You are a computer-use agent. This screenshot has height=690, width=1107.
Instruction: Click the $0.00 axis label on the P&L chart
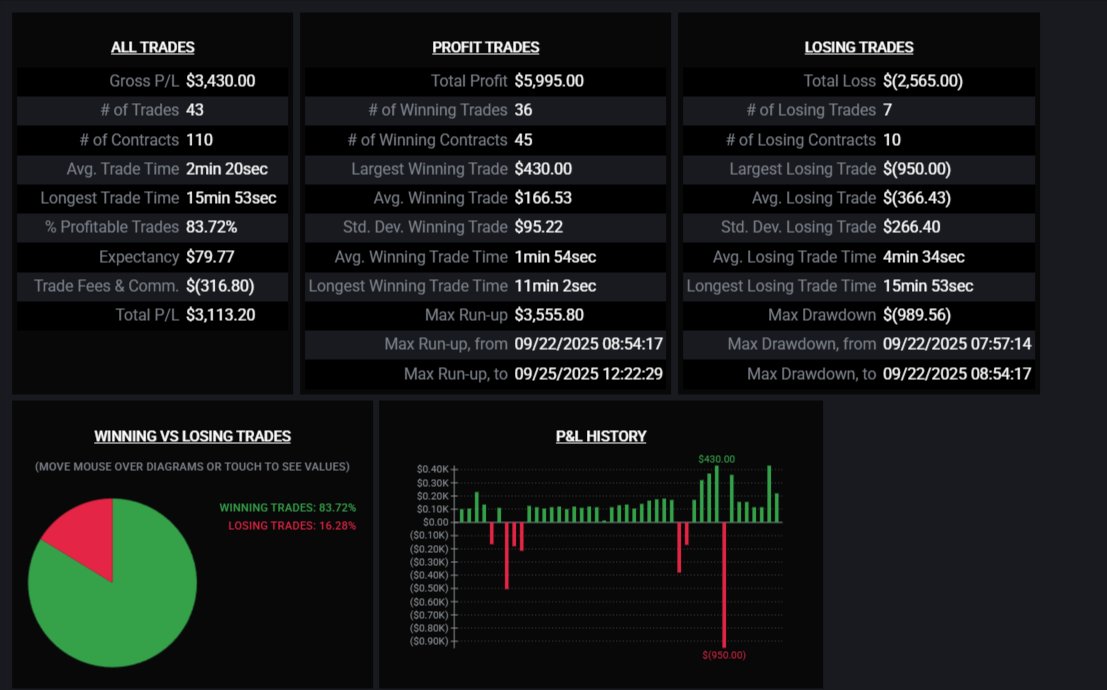[x=434, y=521]
